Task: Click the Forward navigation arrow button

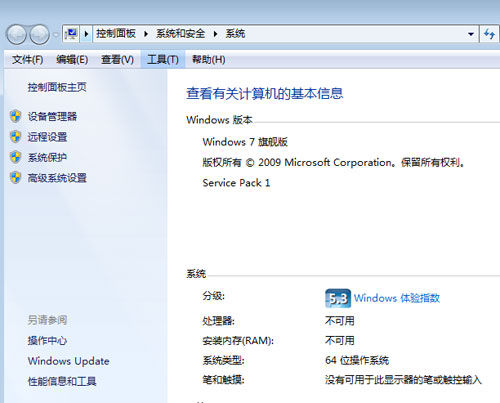Action: click(40, 34)
